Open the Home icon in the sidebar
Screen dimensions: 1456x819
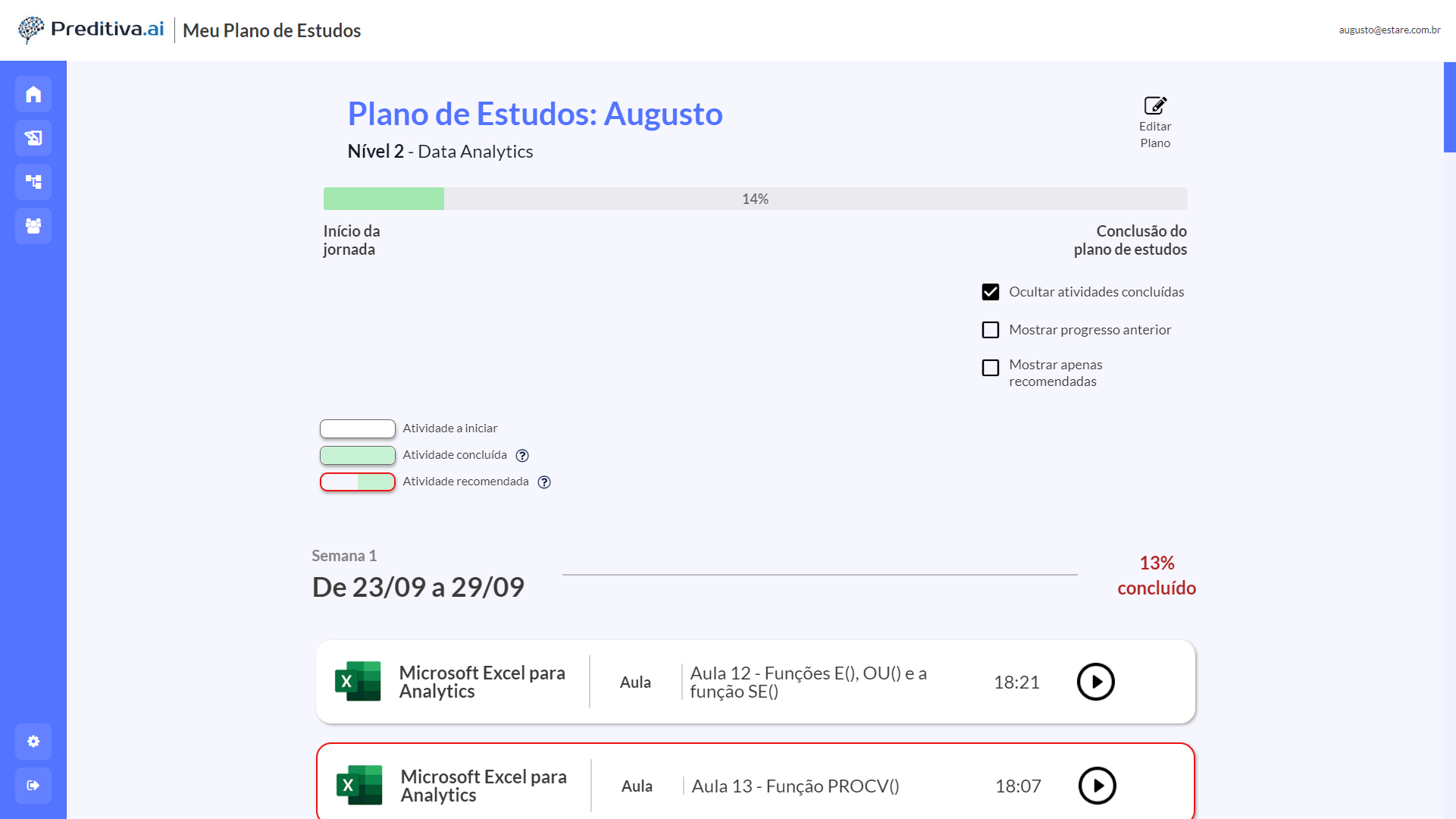coord(33,94)
